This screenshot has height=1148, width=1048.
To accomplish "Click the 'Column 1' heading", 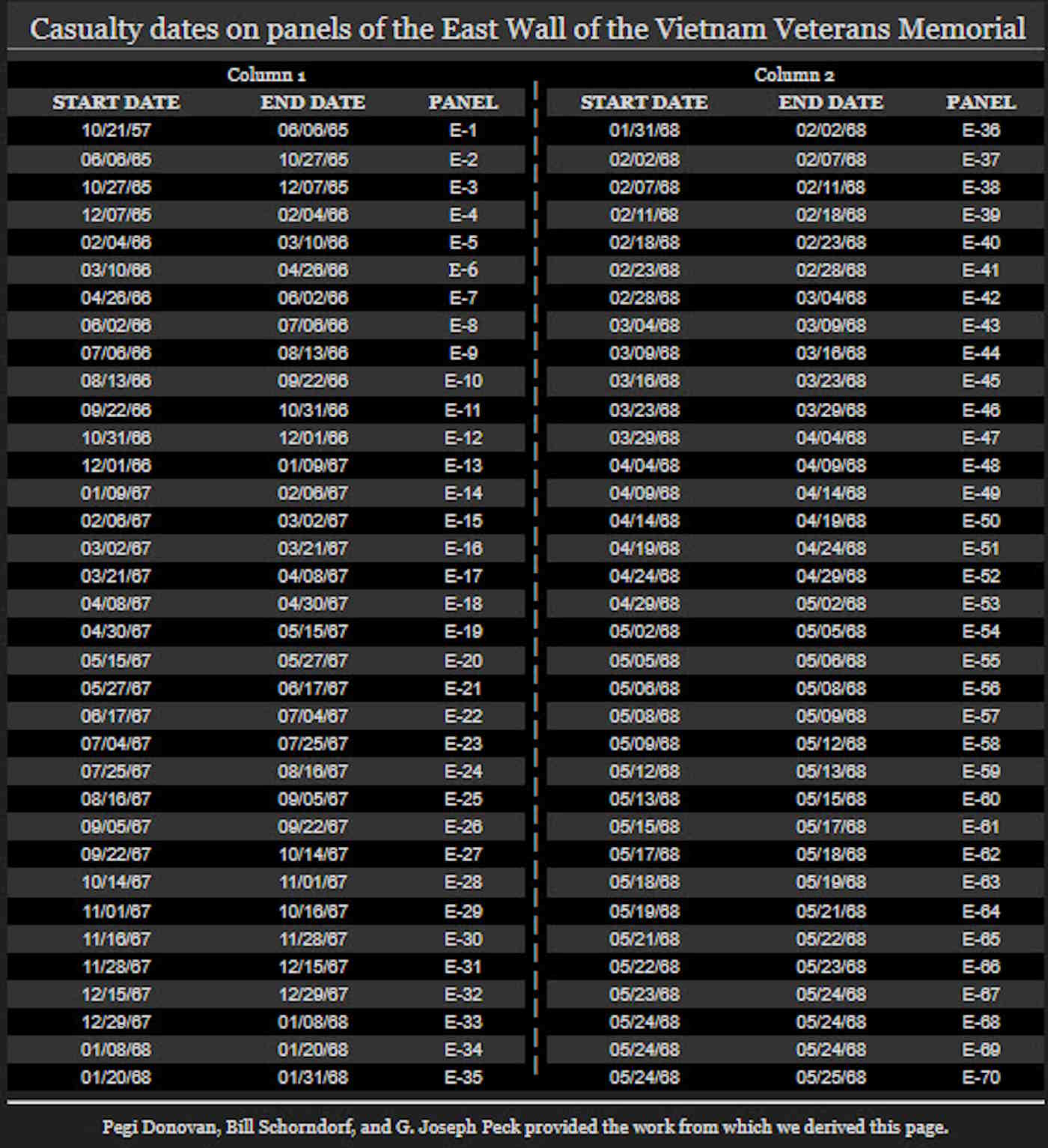I will point(266,75).
